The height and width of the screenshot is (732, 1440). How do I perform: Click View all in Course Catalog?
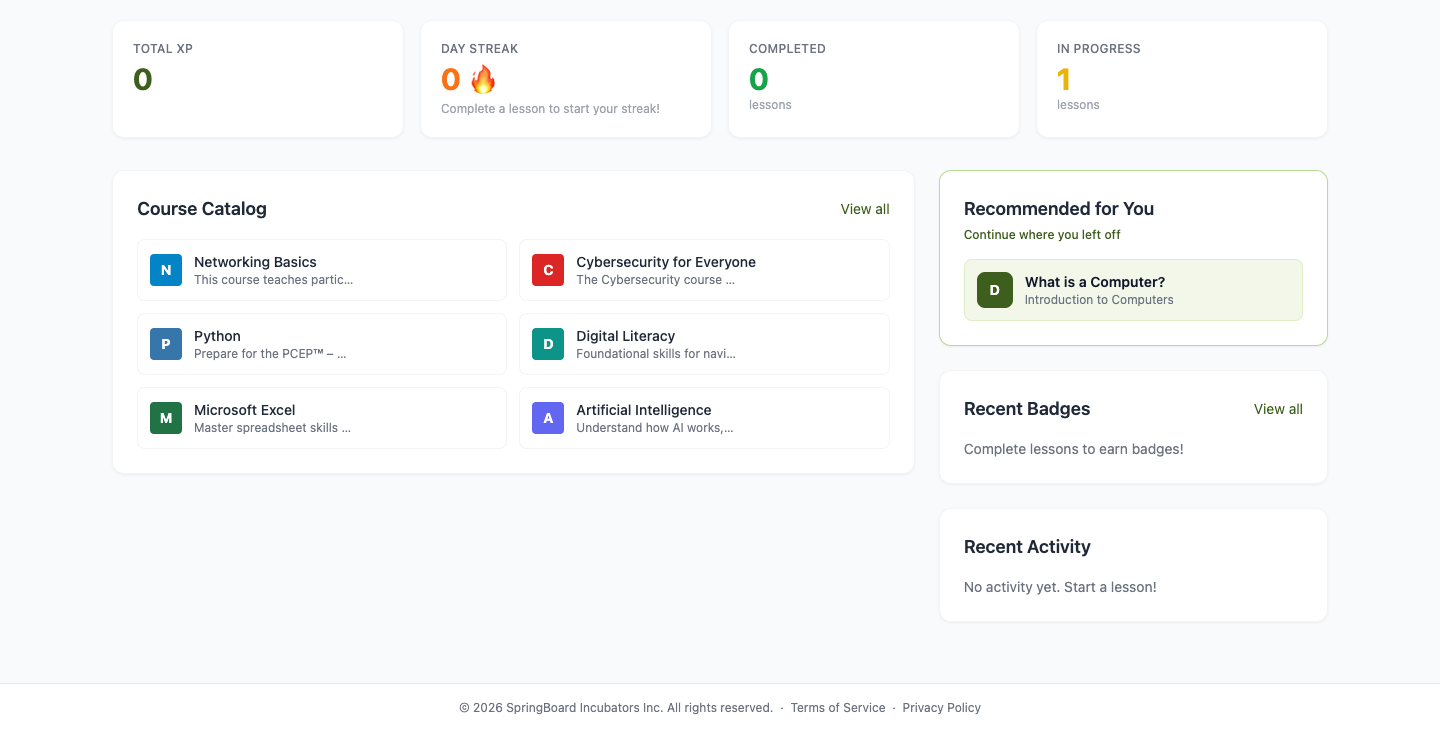click(x=865, y=209)
